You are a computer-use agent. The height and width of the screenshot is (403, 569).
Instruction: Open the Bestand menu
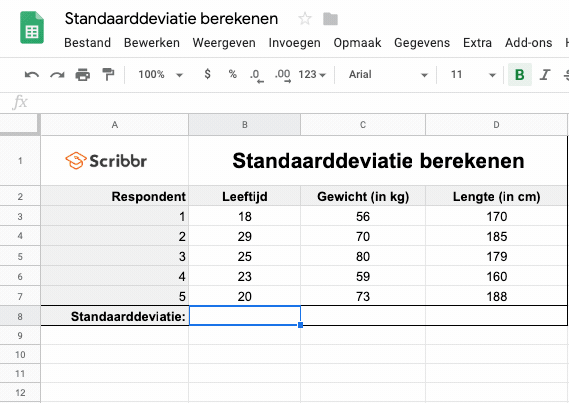[87, 43]
